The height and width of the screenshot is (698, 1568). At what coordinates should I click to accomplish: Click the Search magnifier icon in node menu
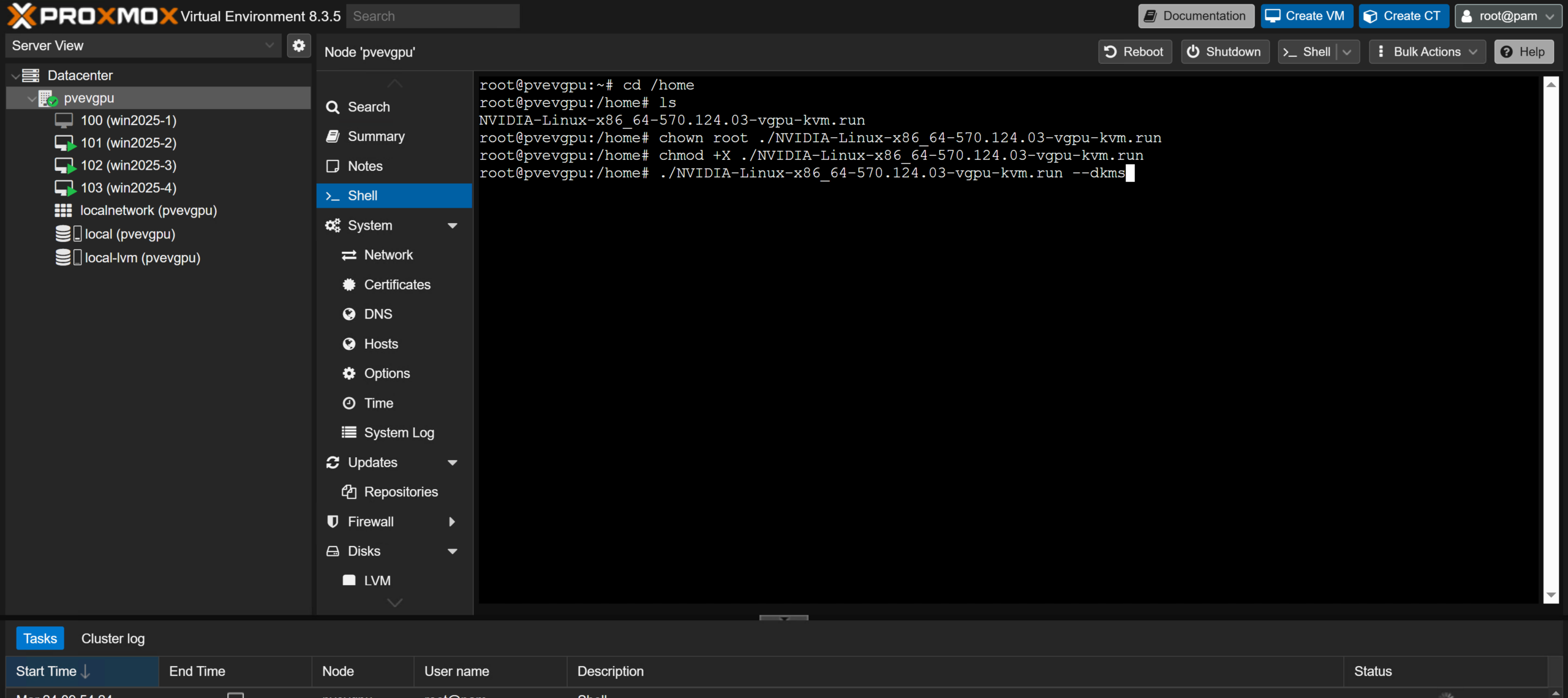(x=333, y=107)
